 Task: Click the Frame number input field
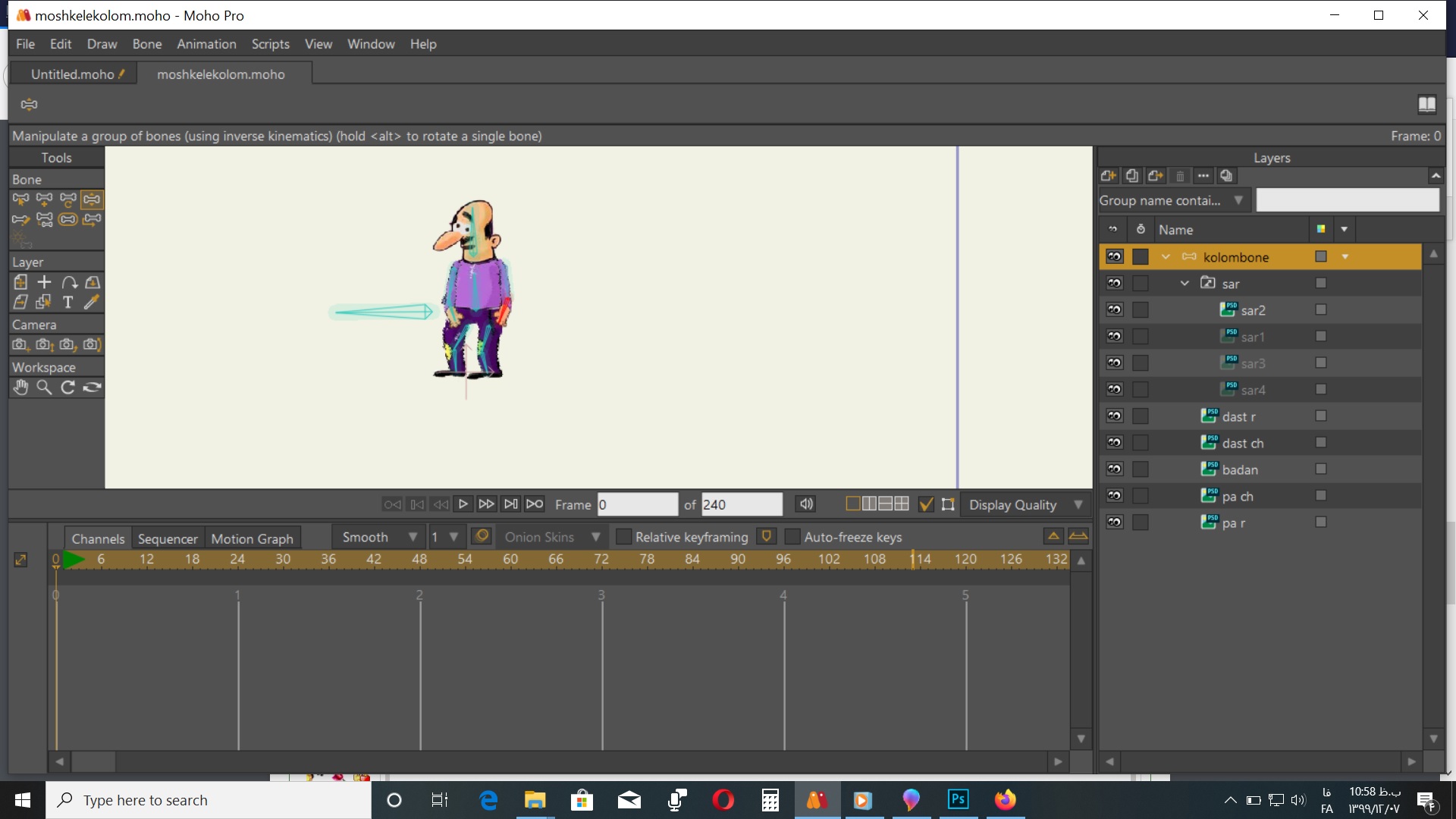tap(636, 504)
